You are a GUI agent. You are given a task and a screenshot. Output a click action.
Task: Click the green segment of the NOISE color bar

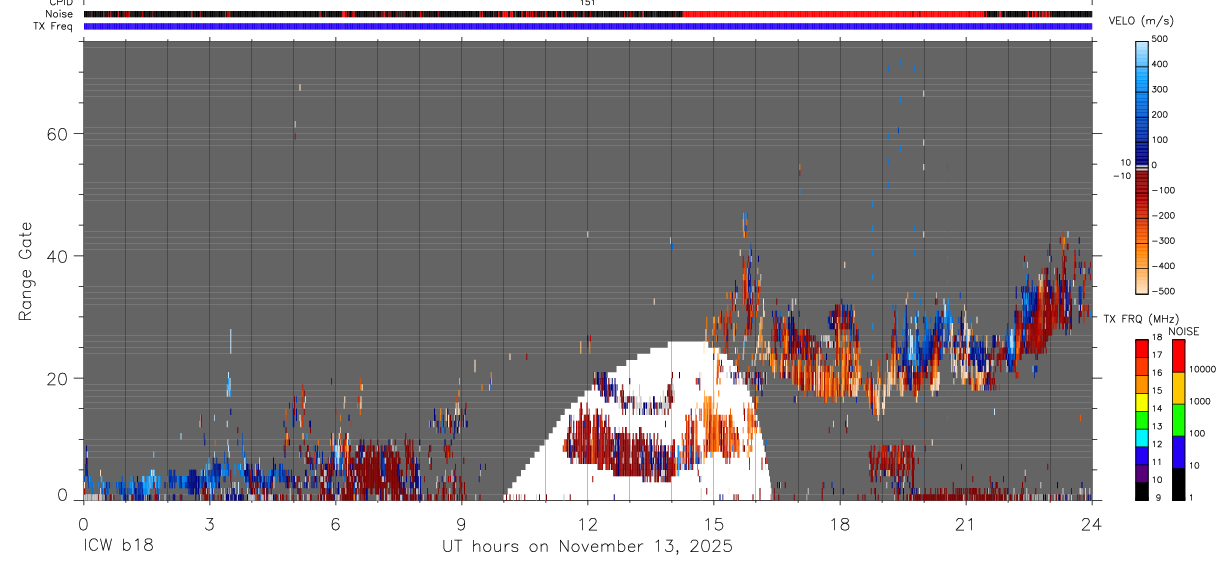(1177, 419)
